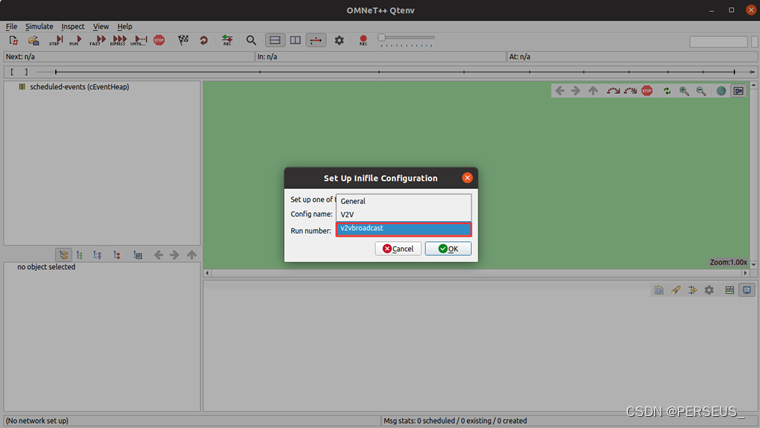
Task: Toggle the canvas 2D view button
Action: [738, 91]
